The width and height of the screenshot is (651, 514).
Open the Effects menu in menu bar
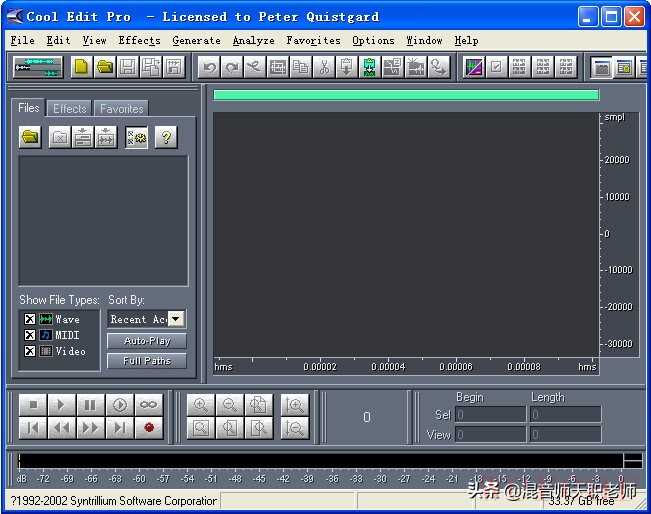139,41
